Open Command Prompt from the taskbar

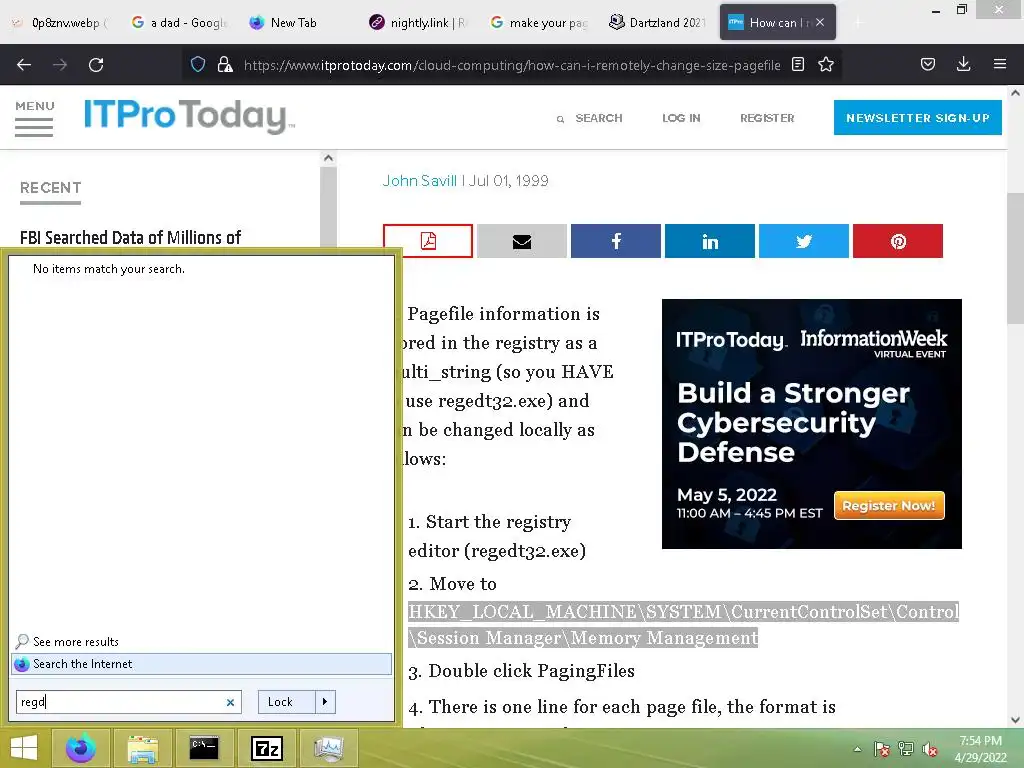click(x=204, y=748)
